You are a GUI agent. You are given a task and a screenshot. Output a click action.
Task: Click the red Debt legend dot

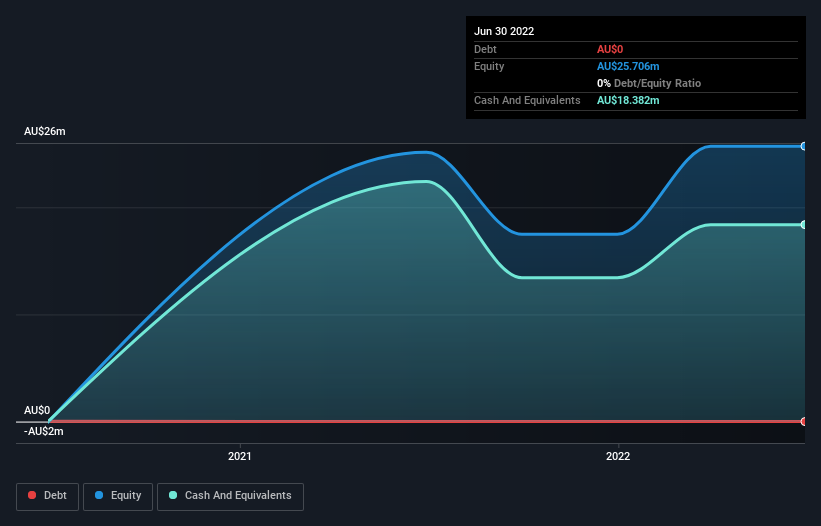click(32, 495)
